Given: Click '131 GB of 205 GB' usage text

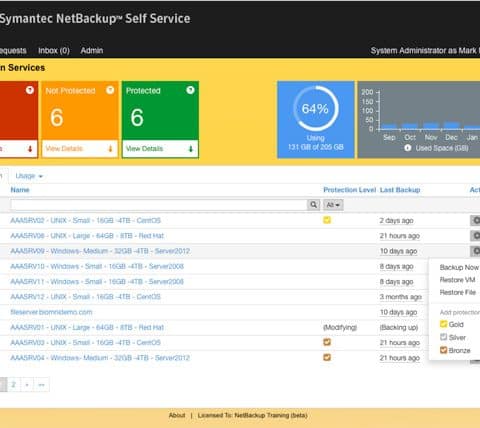Looking at the screenshot, I should 316,147.
